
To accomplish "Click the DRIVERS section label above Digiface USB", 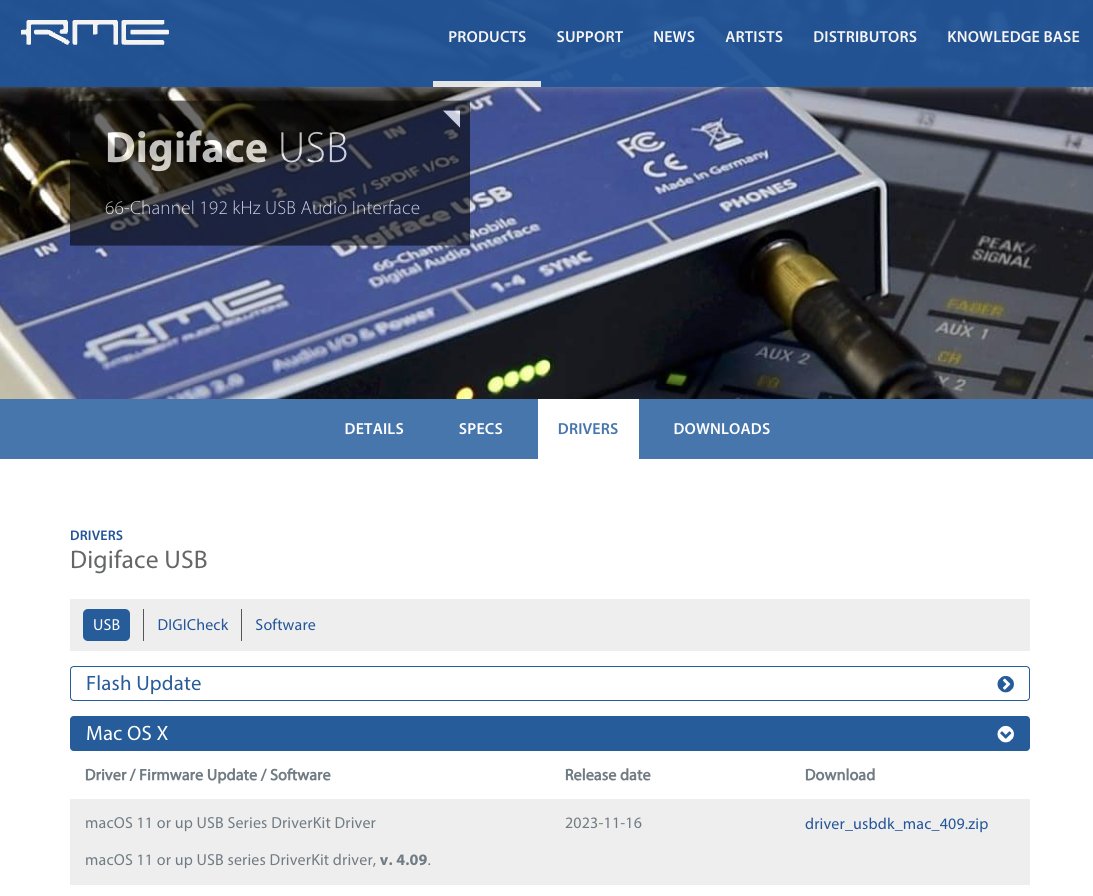I will pyautogui.click(x=96, y=536).
